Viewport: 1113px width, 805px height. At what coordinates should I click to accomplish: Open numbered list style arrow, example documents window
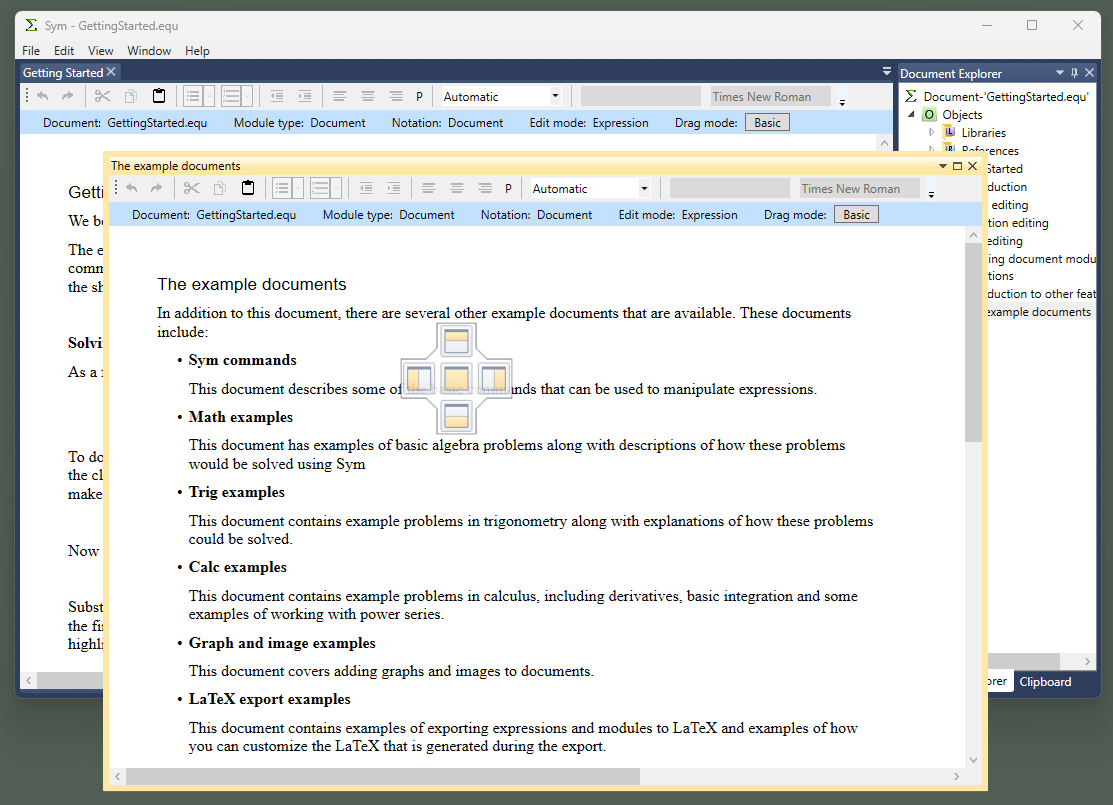[336, 188]
